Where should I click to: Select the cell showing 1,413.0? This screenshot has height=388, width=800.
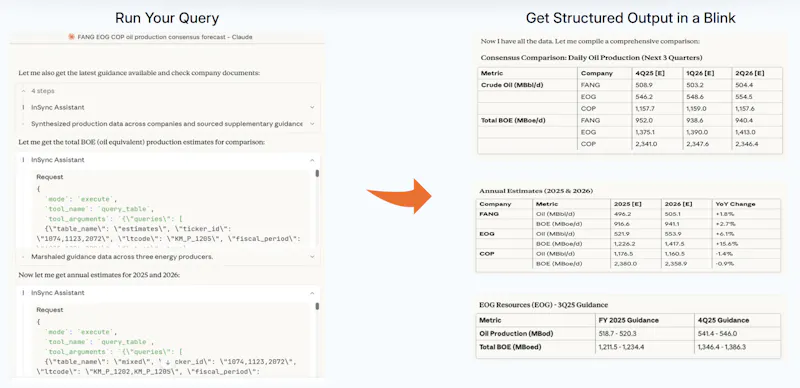click(x=757, y=132)
